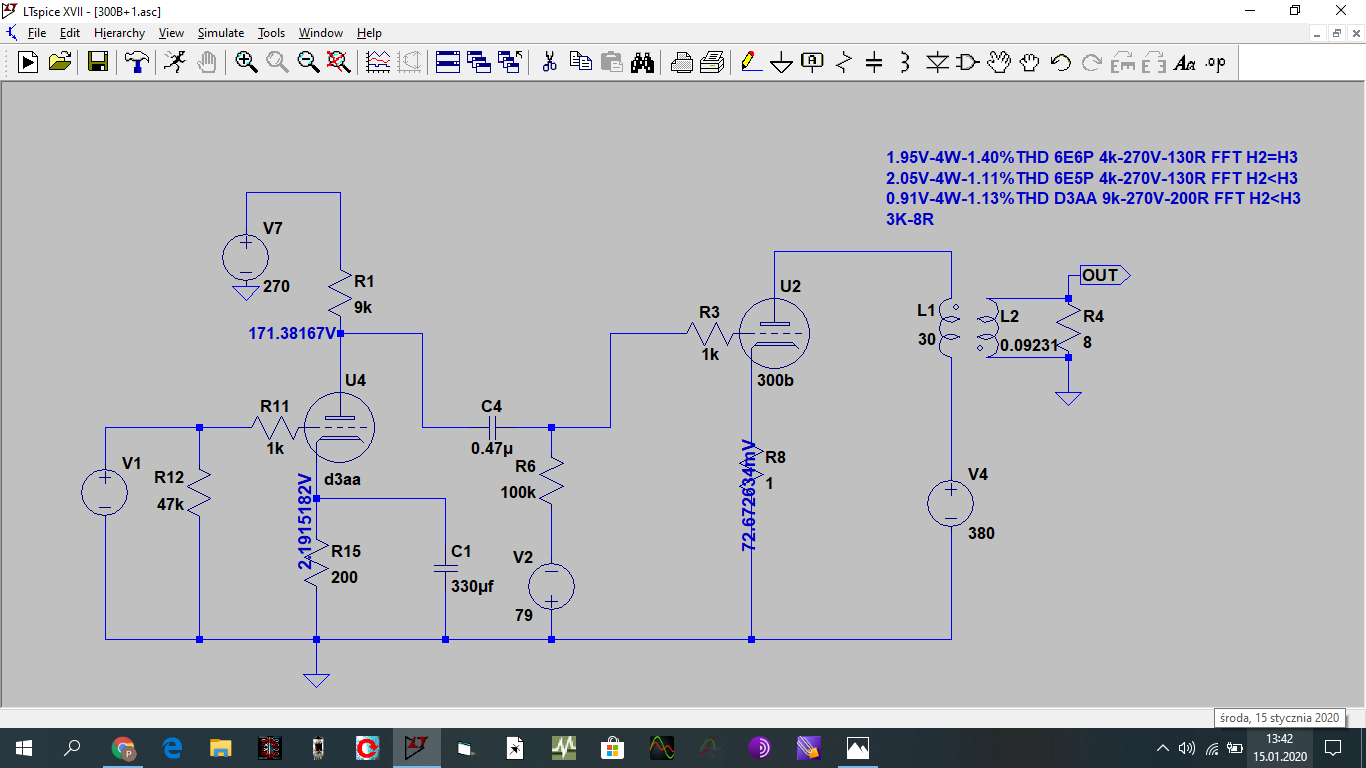1366x768 pixels.
Task: Click the comment line starting 1.95V-4W-1.40%THD
Action: tap(1092, 157)
